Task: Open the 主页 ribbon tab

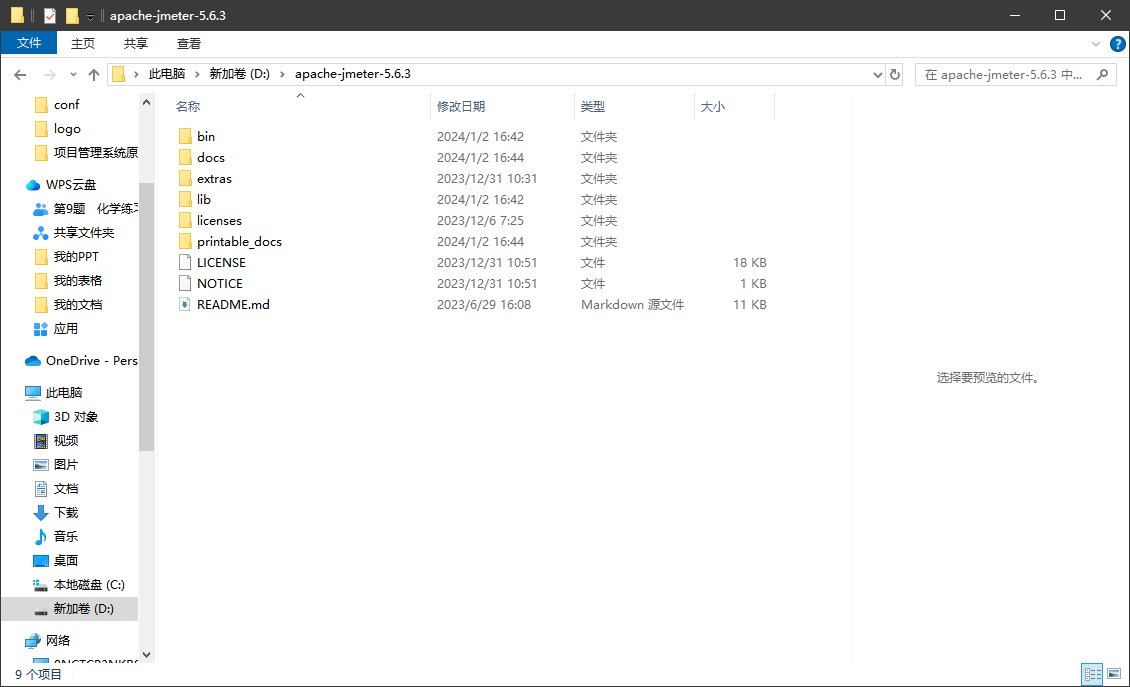Action: (x=83, y=43)
